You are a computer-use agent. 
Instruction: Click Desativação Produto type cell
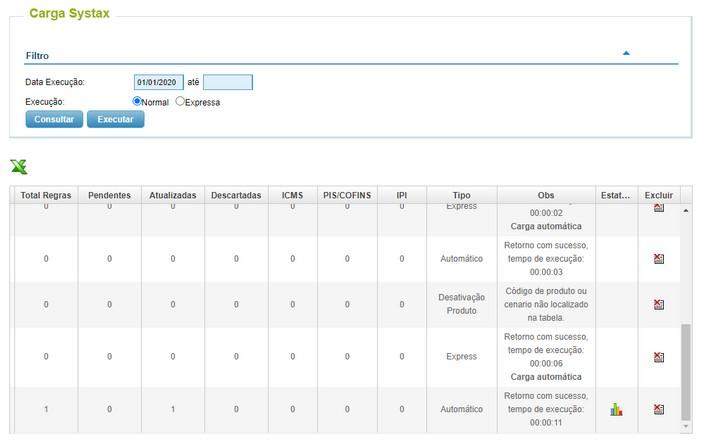(x=461, y=304)
